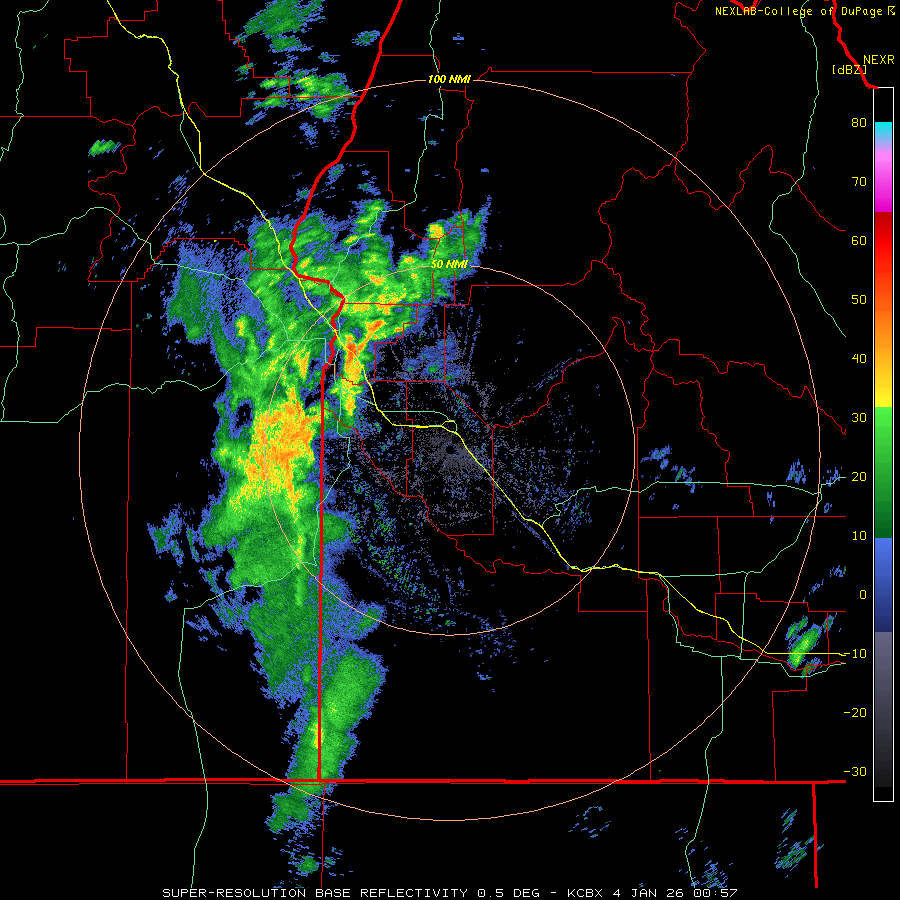
Task: Click the 30 value on the dBZ scale
Action: point(859,417)
